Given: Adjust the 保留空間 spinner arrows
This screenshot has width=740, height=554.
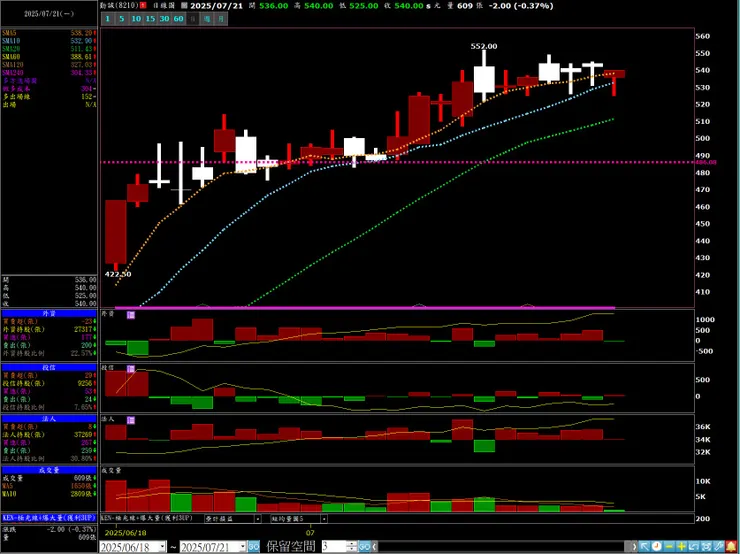Looking at the screenshot, I should click(x=352, y=547).
